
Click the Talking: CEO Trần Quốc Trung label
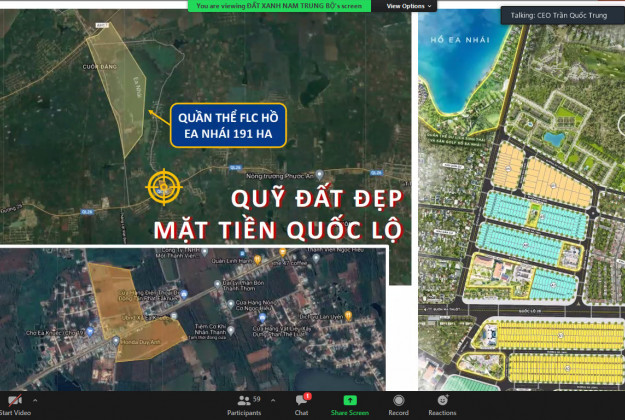(562, 15)
